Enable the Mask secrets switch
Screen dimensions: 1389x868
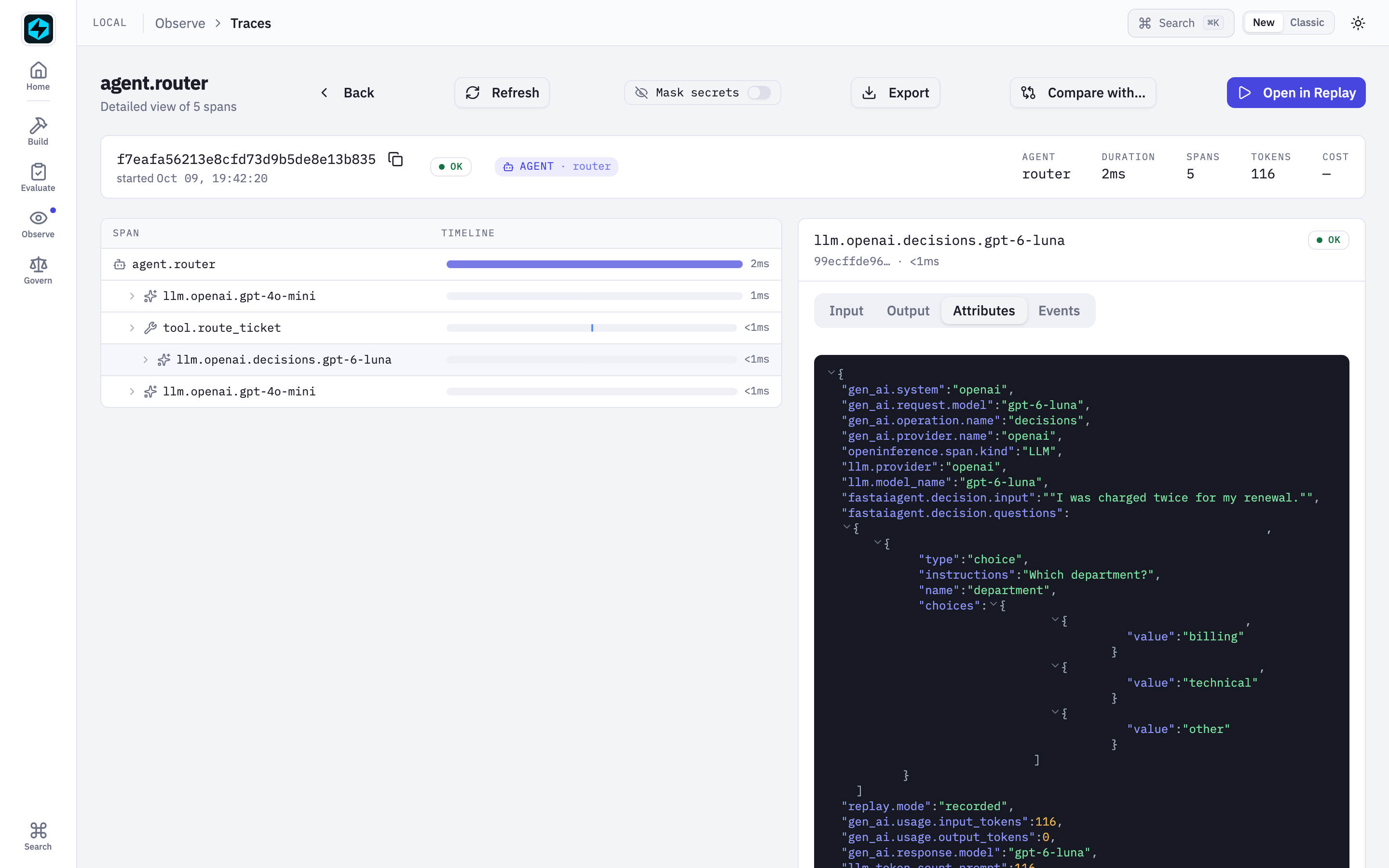(x=759, y=93)
